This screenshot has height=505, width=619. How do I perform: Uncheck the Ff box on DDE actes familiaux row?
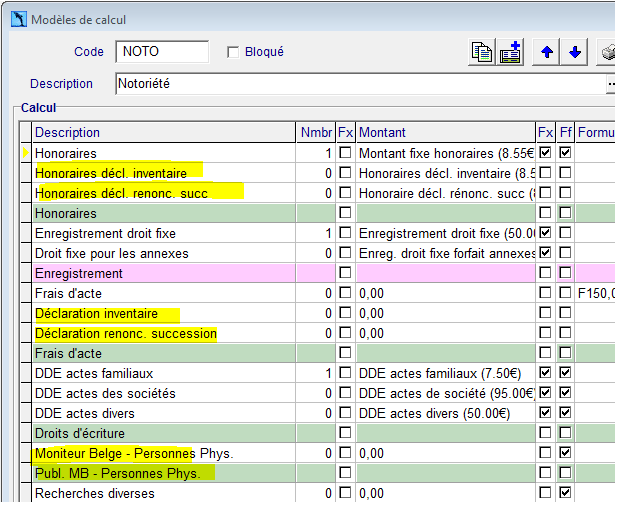pyautogui.click(x=565, y=373)
